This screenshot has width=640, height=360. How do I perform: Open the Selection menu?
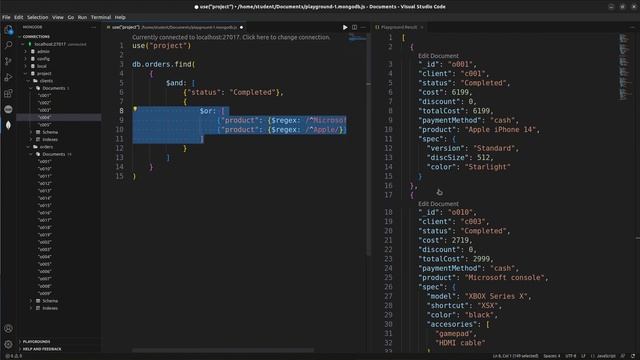38,17
